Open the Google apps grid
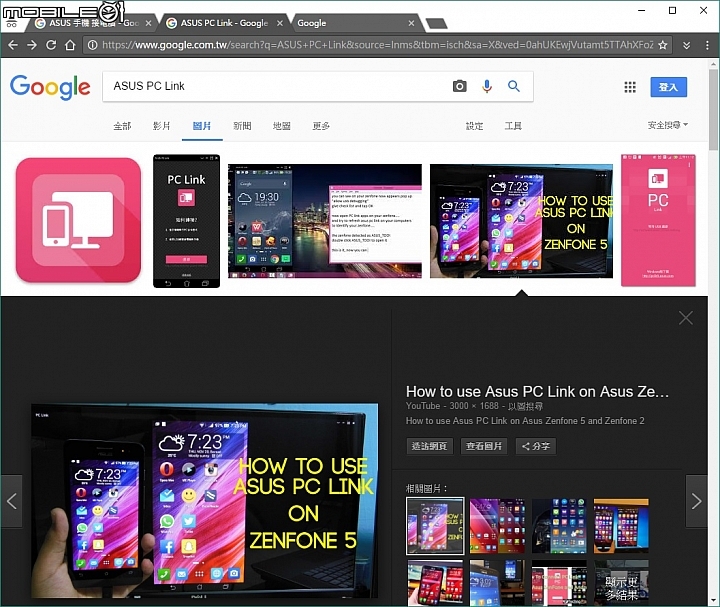Image resolution: width=720 pixels, height=607 pixels. (x=630, y=87)
